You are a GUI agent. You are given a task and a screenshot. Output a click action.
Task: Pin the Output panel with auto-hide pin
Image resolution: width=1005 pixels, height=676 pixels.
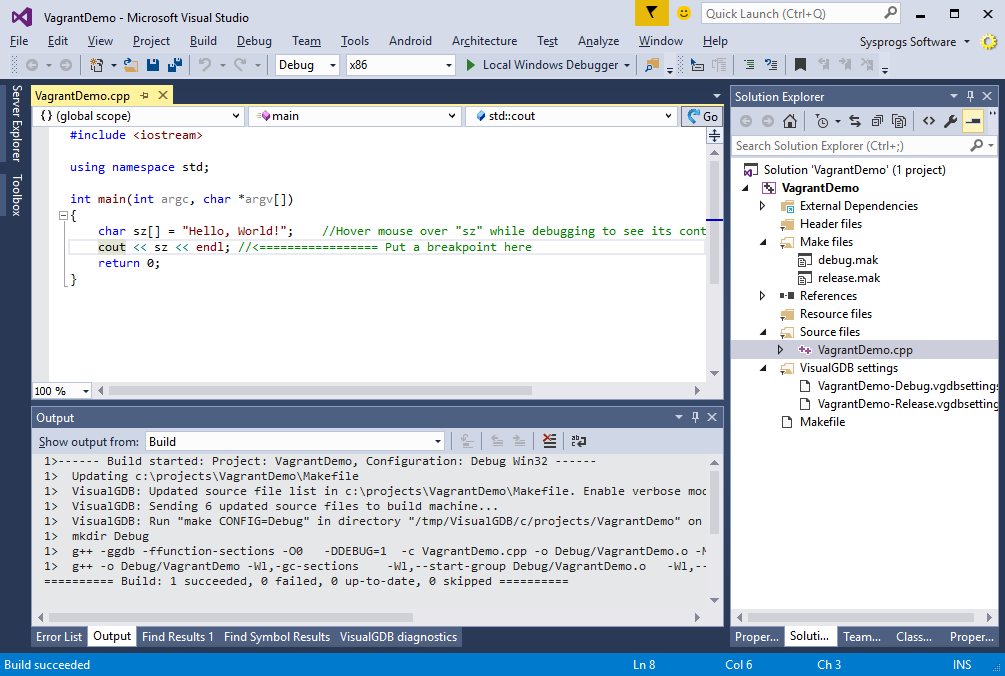click(695, 417)
